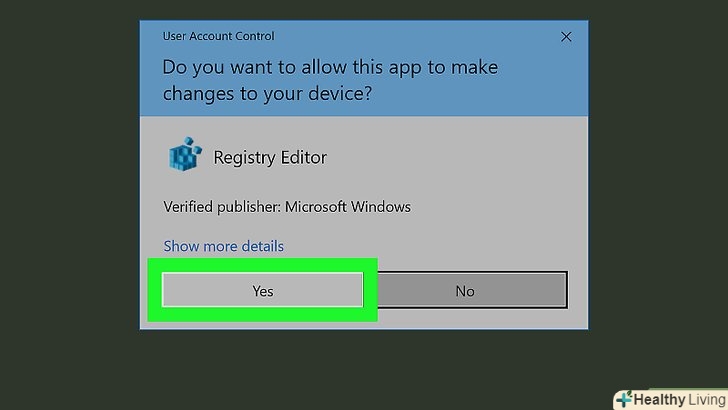Click Yes to allow Registry Editor
Screen dimensions: 728x410
262,290
